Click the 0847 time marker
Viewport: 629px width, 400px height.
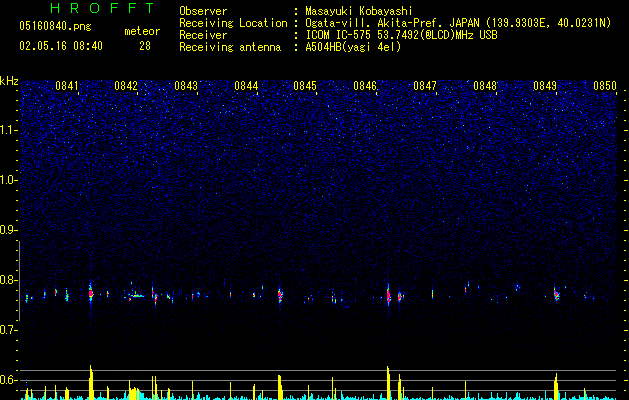(425, 86)
